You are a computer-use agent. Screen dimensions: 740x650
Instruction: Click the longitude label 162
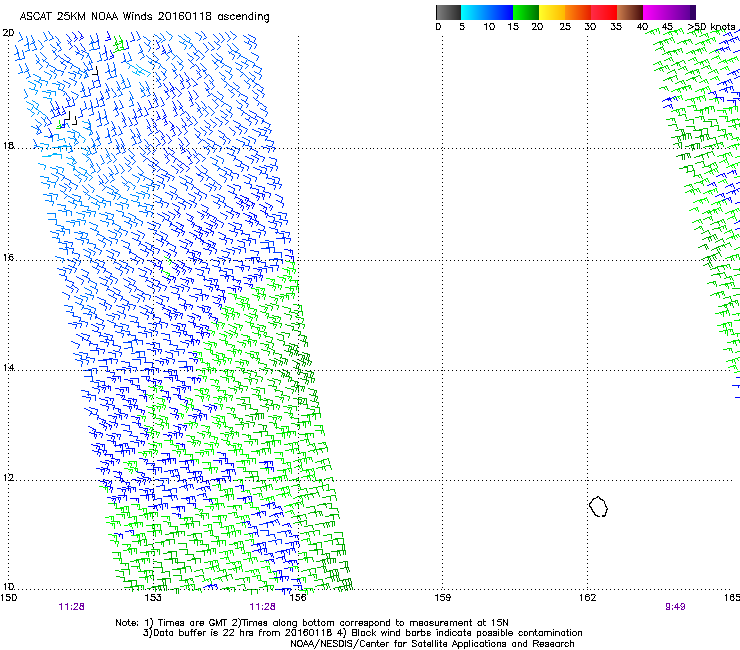pos(587,598)
